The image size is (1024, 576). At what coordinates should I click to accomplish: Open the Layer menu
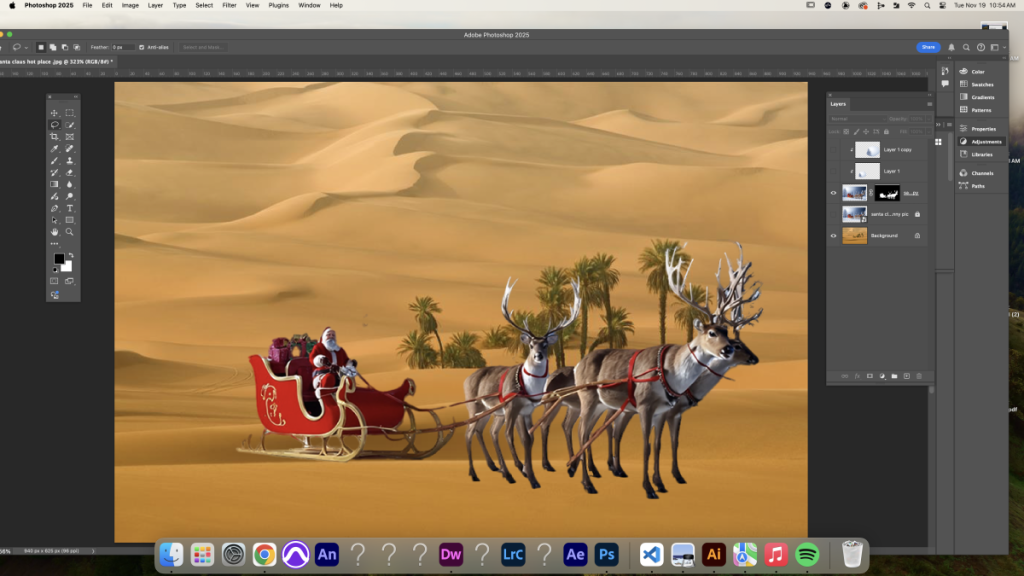click(x=155, y=5)
